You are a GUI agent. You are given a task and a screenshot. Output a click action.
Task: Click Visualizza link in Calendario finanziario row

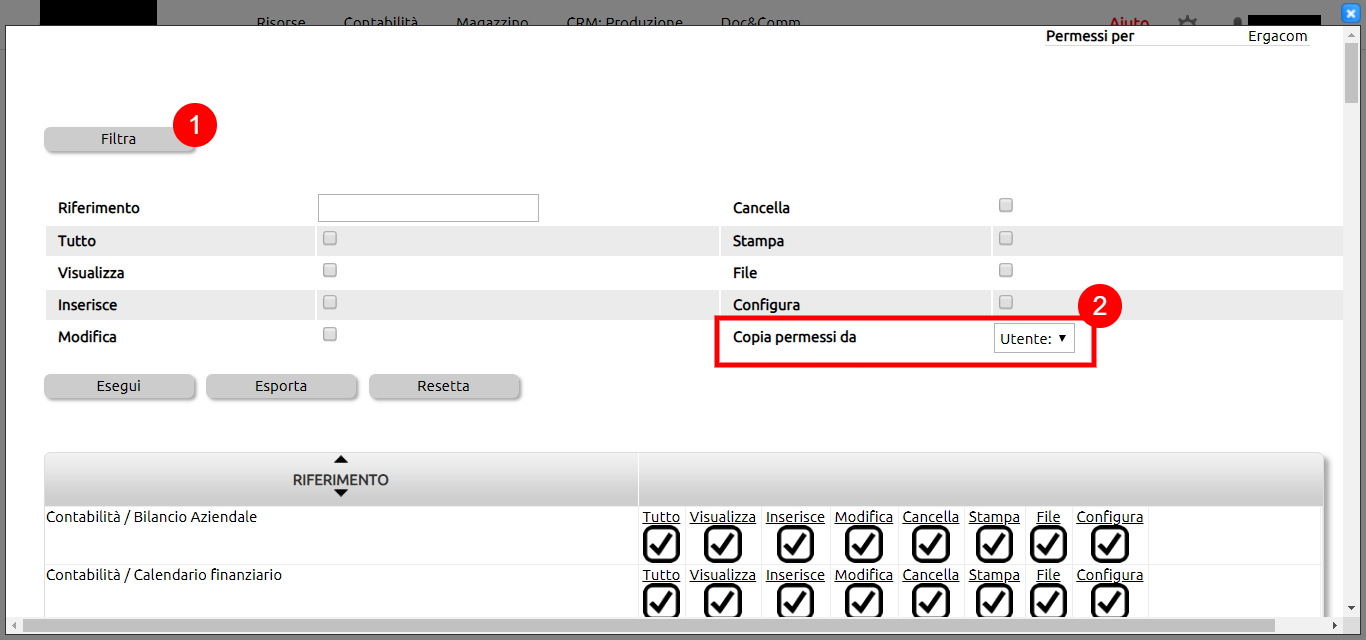coord(723,575)
